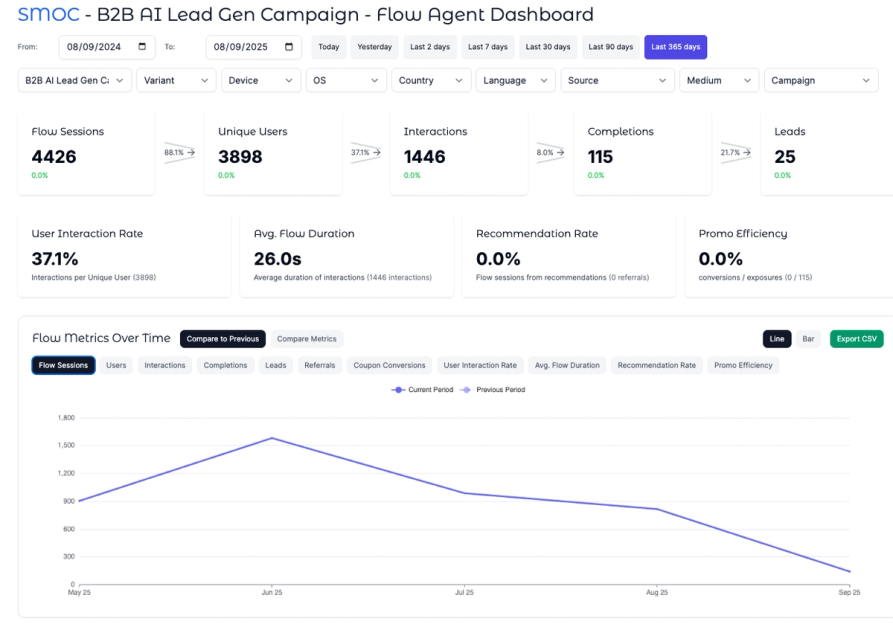Open the Device filter dropdown
893x630 pixels.
coord(260,80)
